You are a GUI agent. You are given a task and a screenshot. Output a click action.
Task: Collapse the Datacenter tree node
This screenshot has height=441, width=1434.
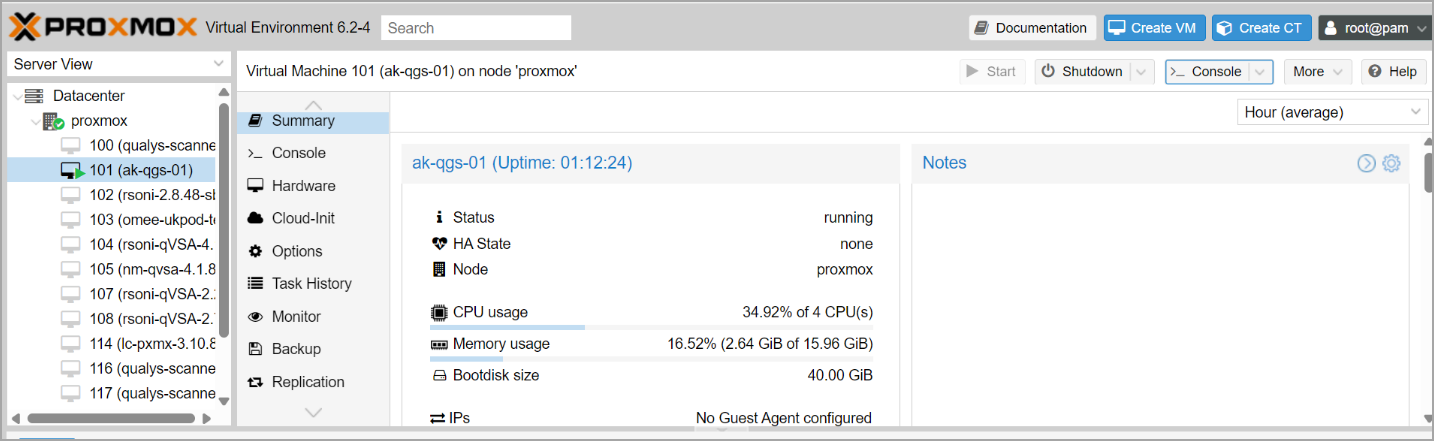(16, 96)
